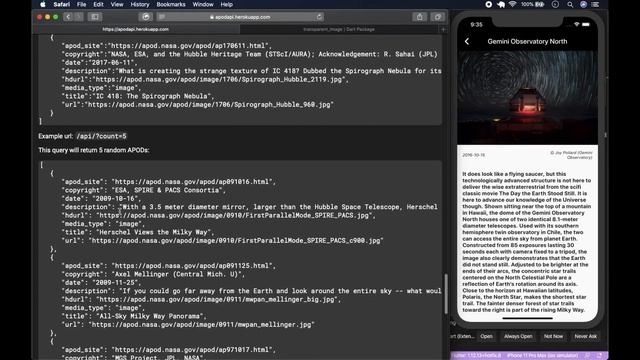Reload the page with the refresh icon
640x360 pixels.
pos(319,17)
